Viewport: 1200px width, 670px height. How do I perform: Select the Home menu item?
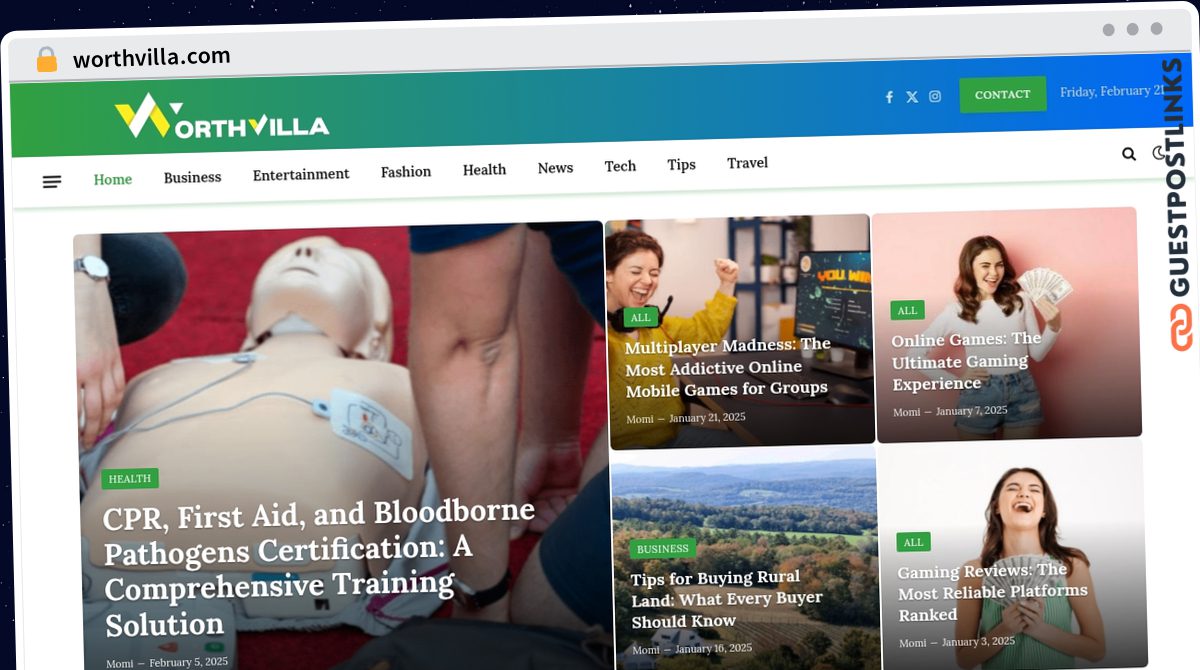coord(113,180)
